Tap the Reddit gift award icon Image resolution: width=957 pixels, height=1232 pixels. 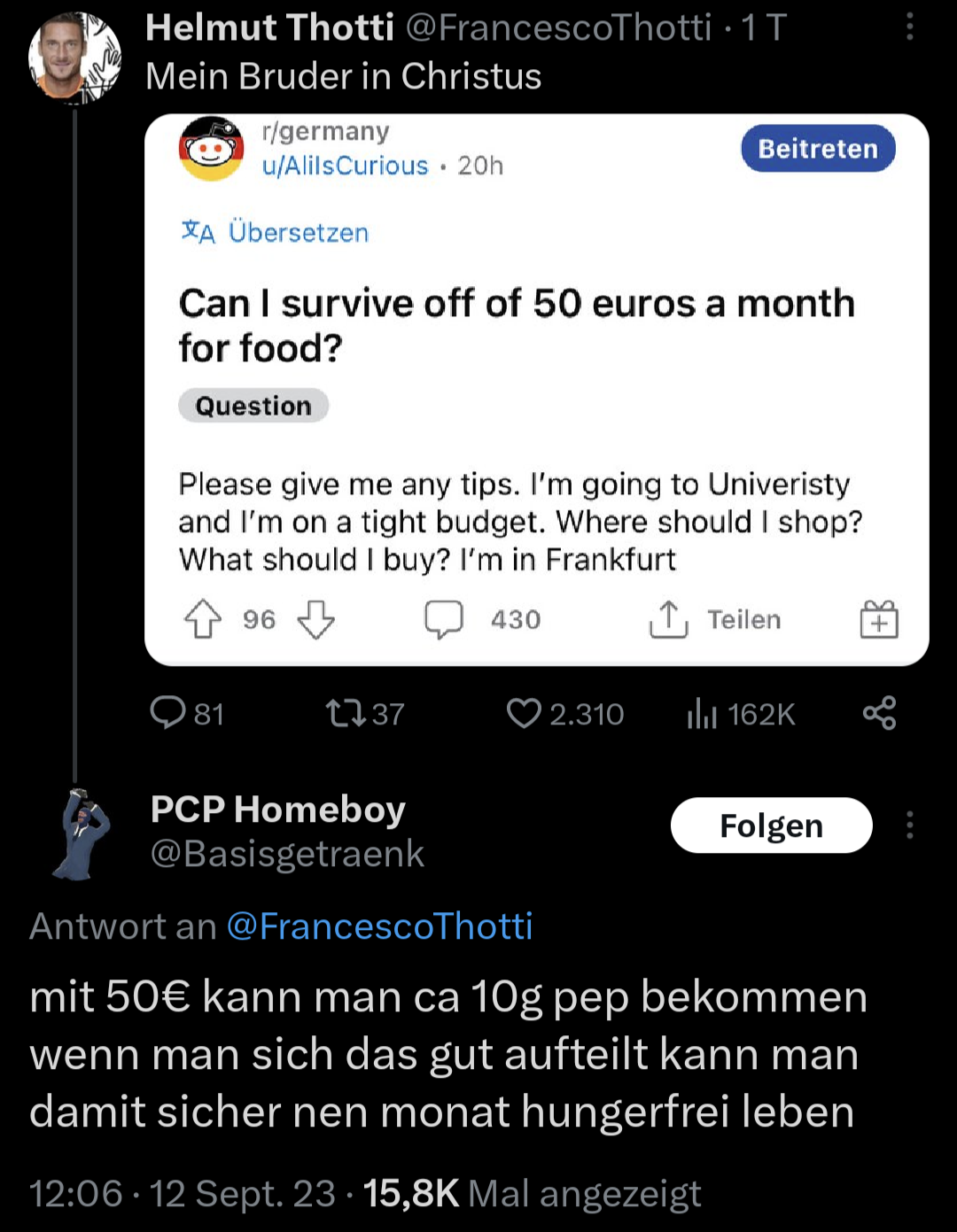click(879, 619)
